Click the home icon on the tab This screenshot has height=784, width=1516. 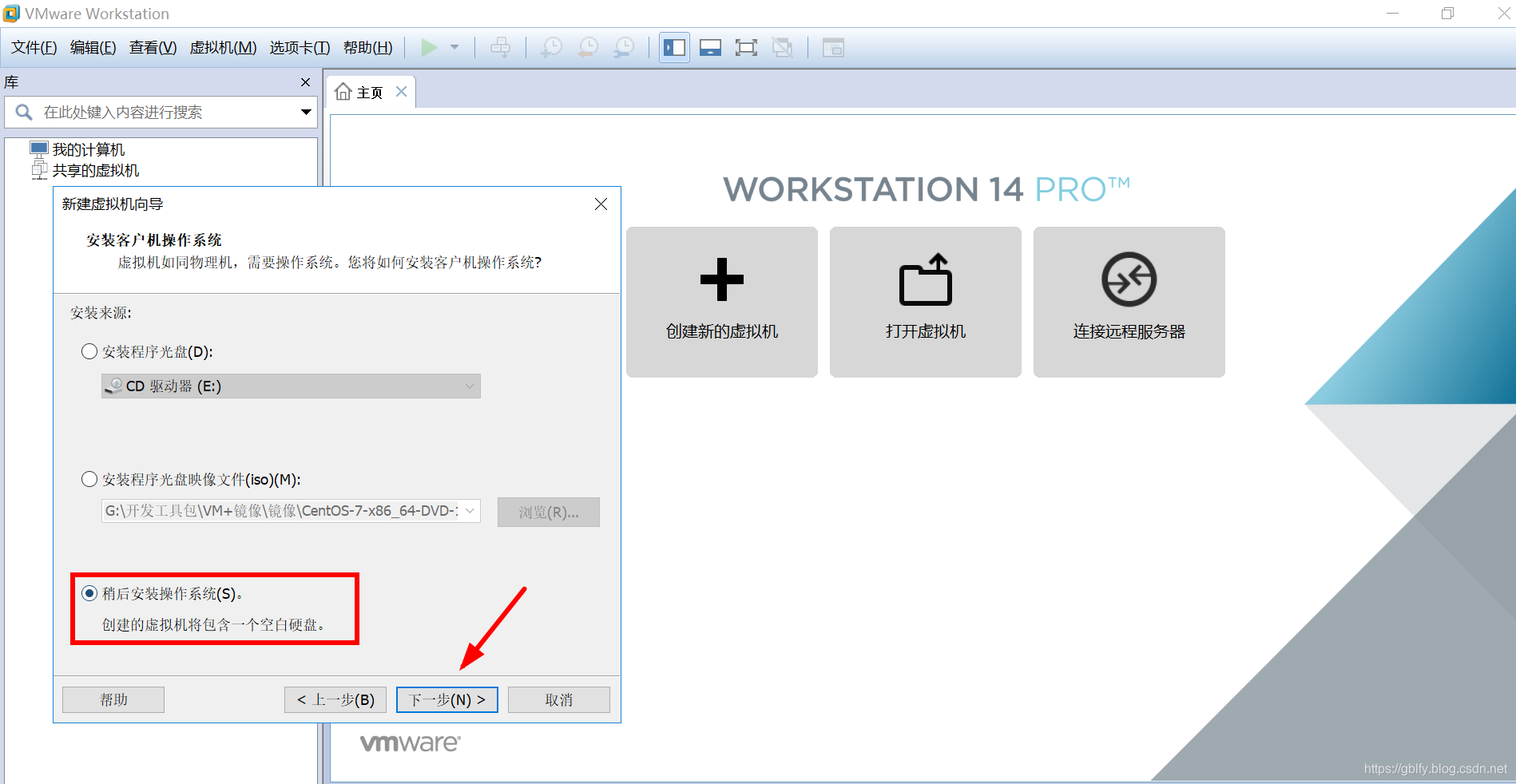pyautogui.click(x=343, y=92)
